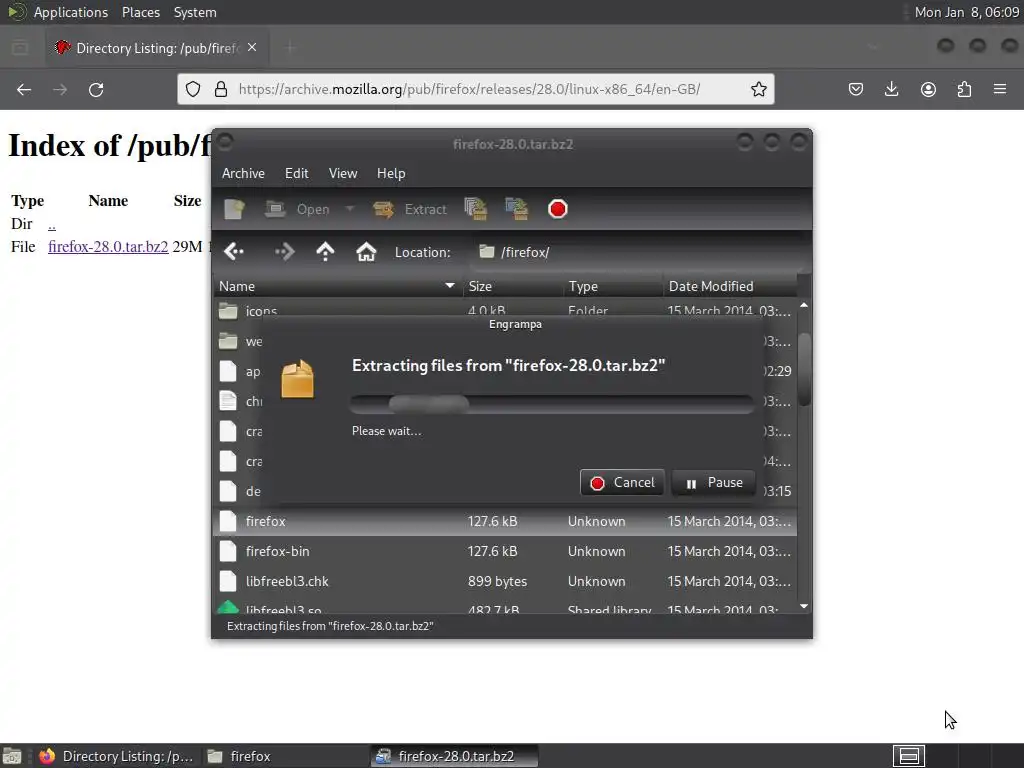Click the Engrampa new archive toolbar icon

[x=234, y=209]
